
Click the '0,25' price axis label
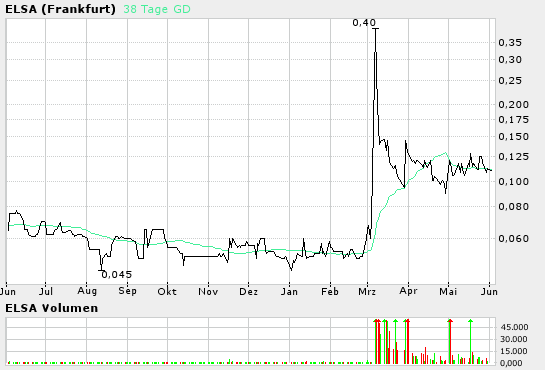[510, 81]
